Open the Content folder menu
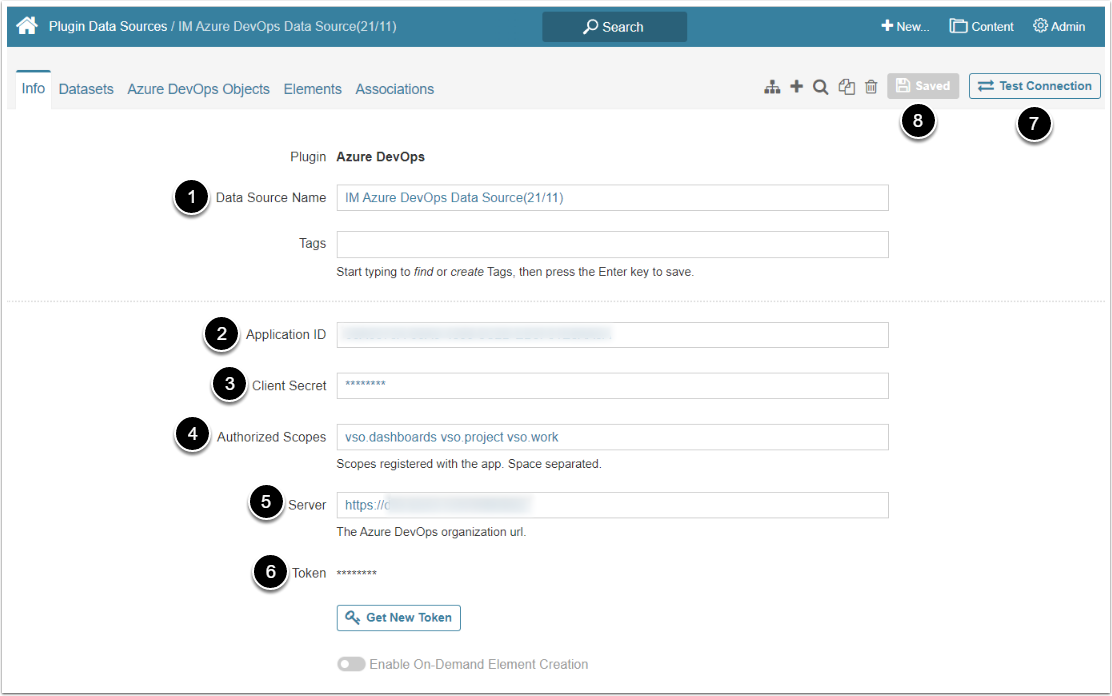1112x696 pixels. click(x=981, y=27)
